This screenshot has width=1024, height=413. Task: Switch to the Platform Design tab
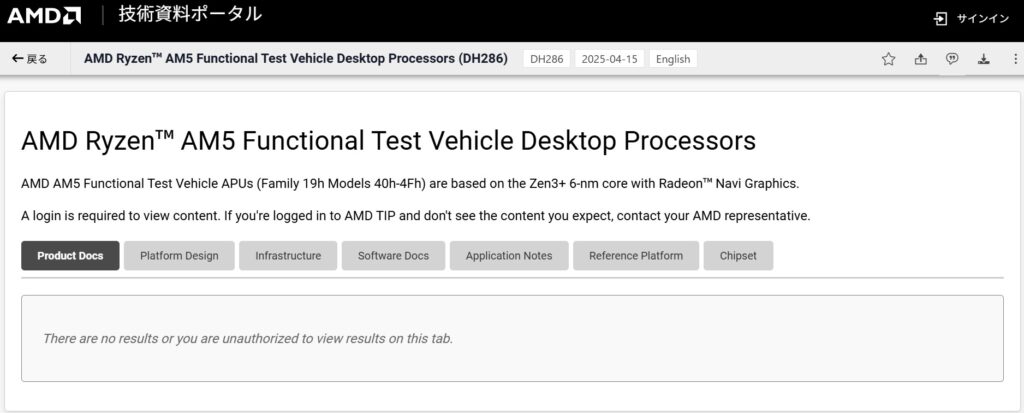179,256
